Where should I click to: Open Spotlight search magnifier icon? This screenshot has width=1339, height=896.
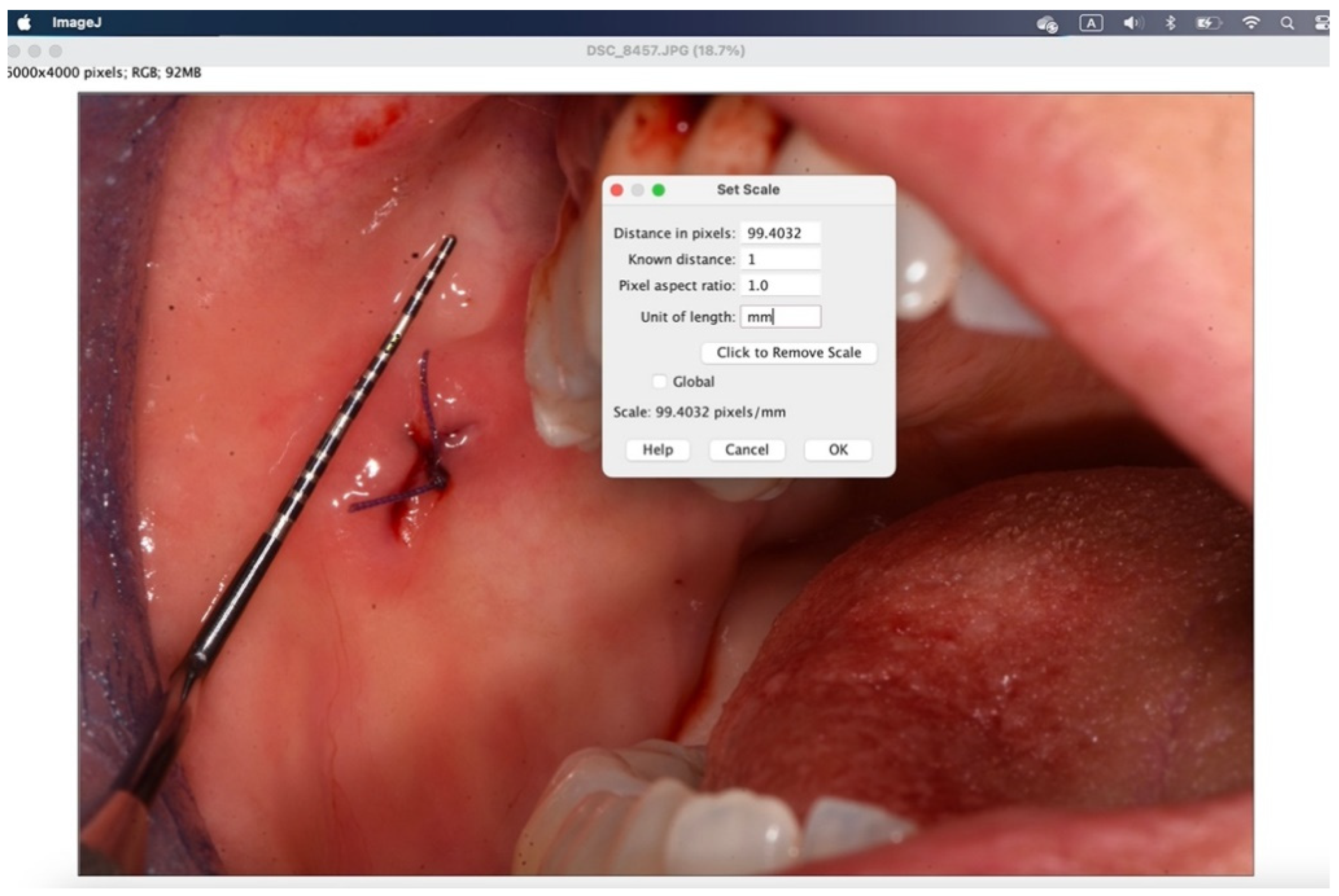point(1286,23)
